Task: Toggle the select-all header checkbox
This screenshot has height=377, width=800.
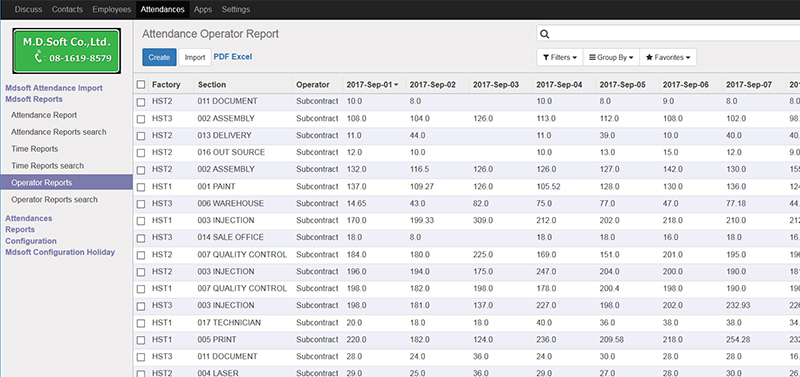Action: pos(141,85)
